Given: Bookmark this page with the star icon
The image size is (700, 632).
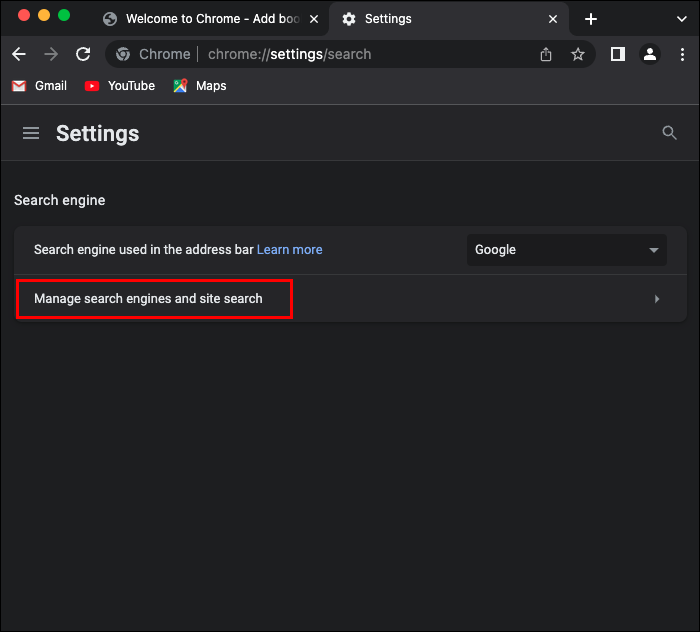Looking at the screenshot, I should tap(577, 55).
